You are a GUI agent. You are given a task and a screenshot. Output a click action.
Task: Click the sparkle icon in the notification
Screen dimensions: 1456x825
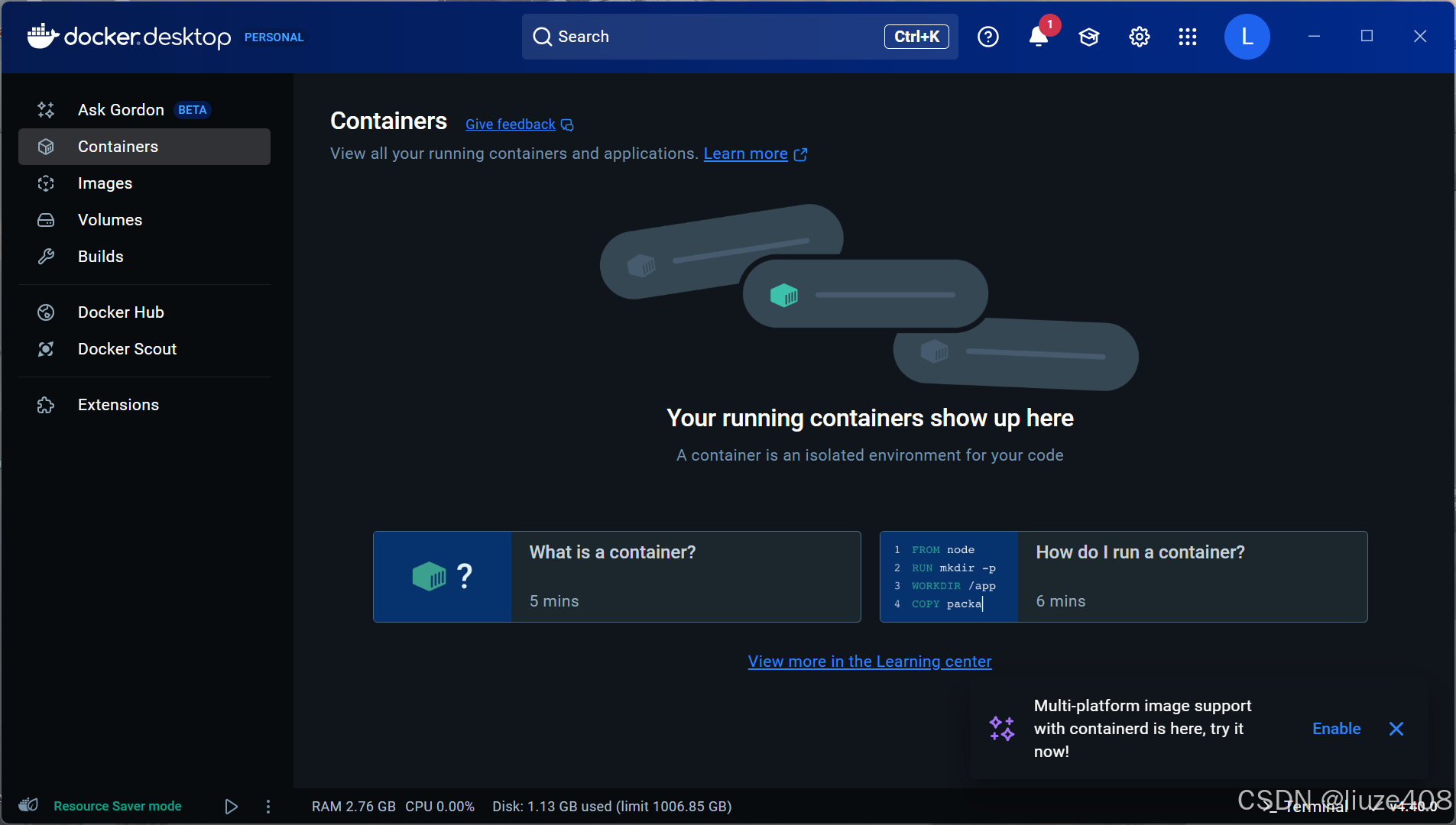point(1002,729)
